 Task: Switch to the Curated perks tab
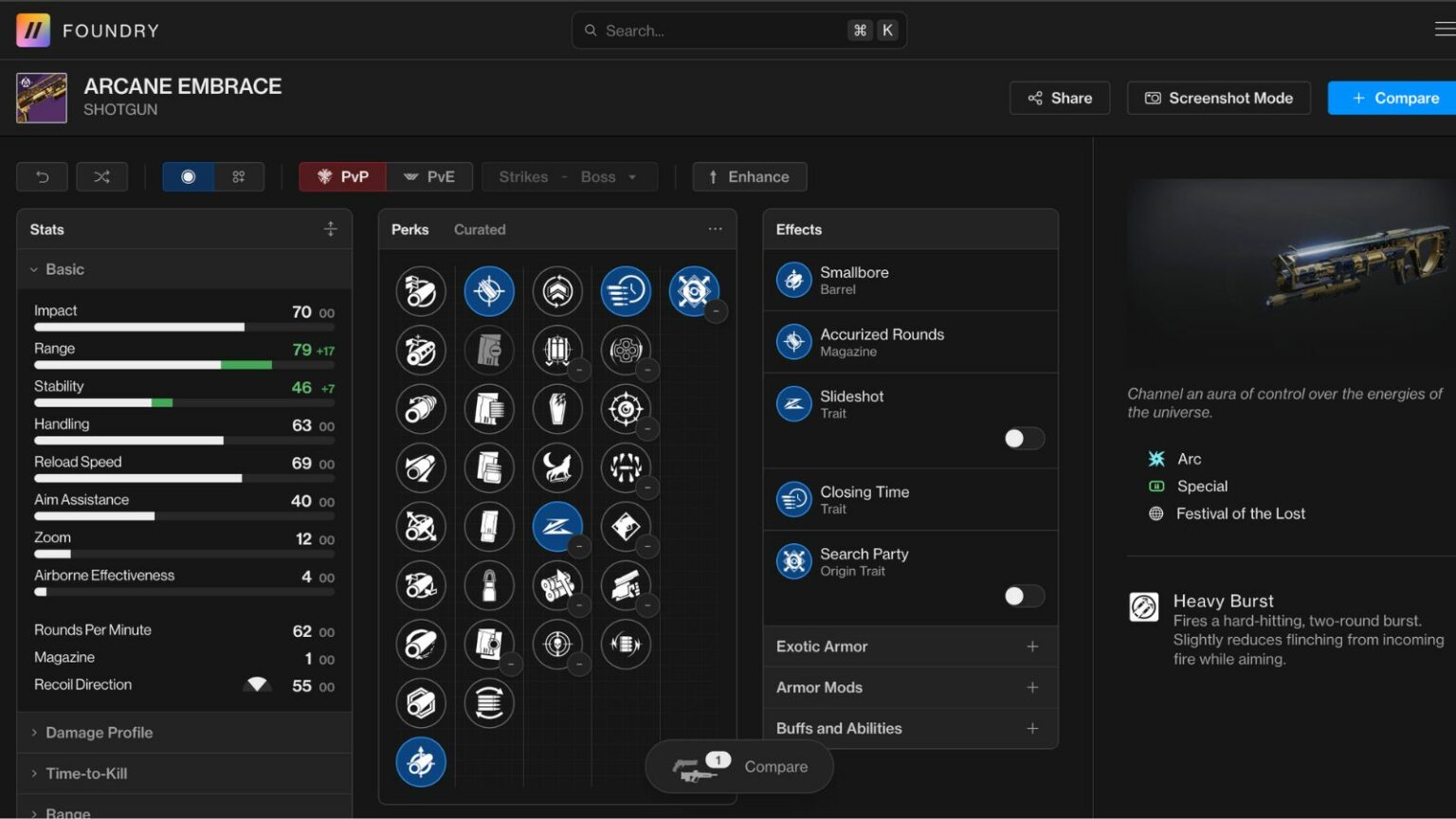click(480, 229)
